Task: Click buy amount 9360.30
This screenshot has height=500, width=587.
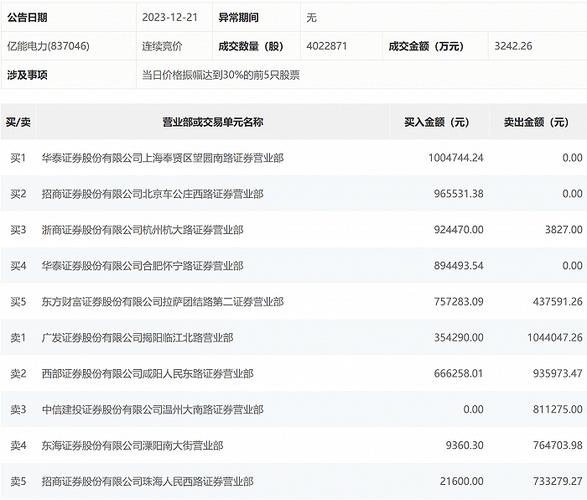Action: click(465, 445)
